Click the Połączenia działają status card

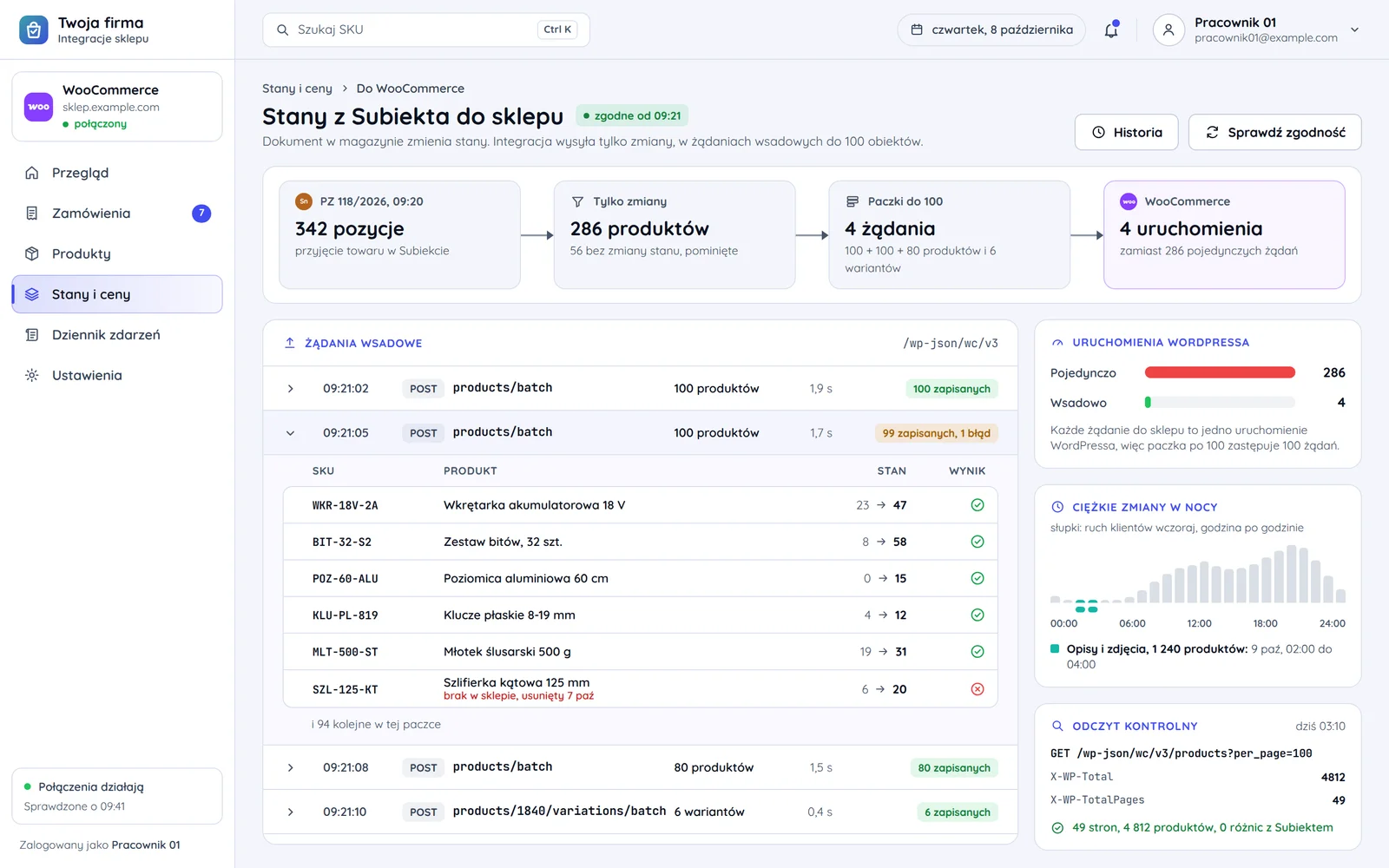[117, 796]
